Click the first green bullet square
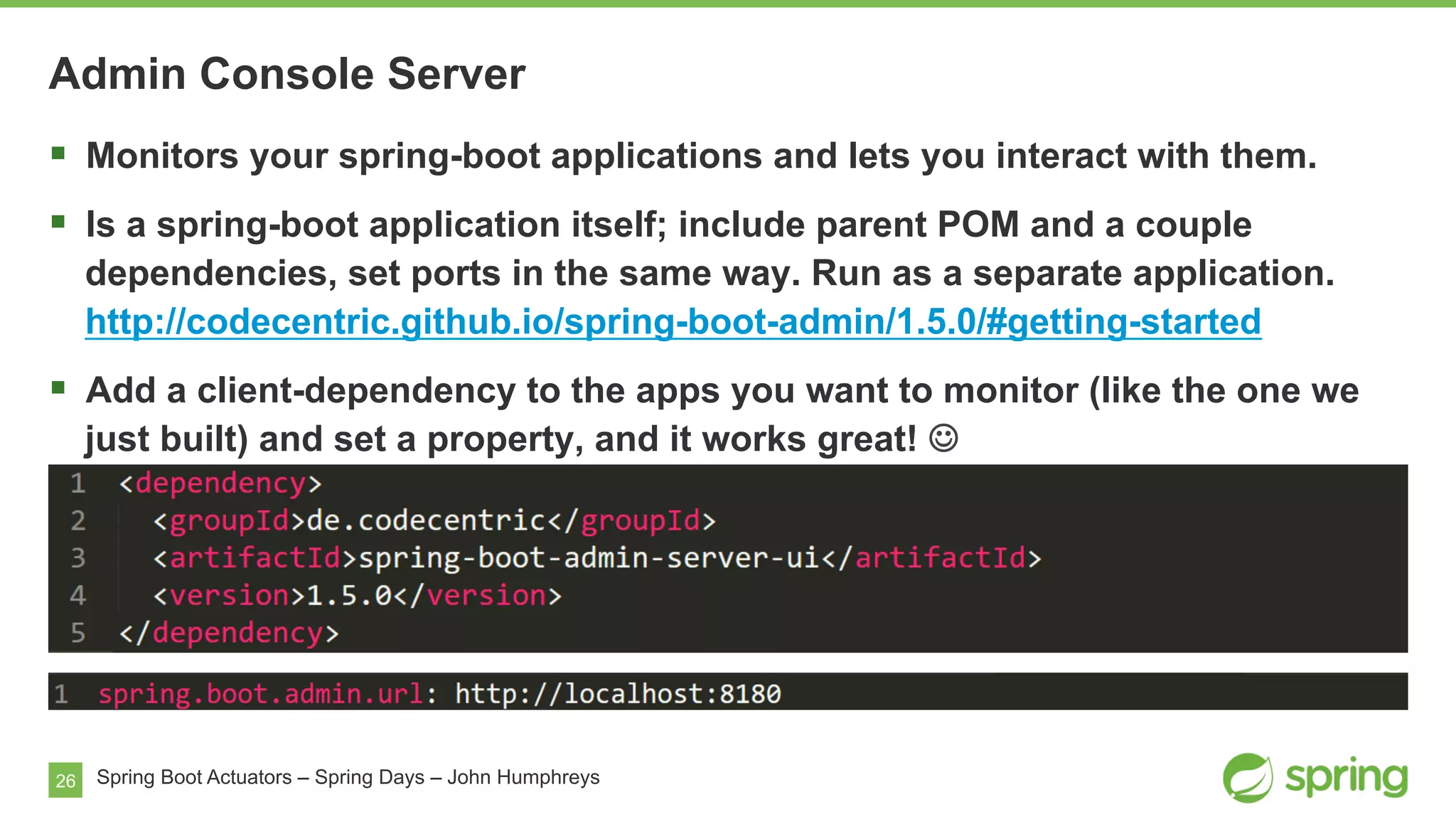The image size is (1456, 819). coord(58,152)
